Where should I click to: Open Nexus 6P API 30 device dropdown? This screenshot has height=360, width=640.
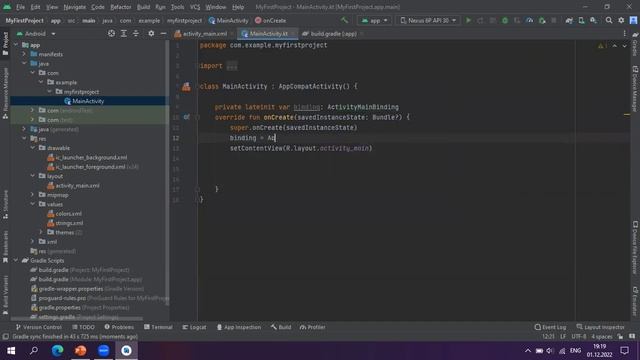(427, 20)
